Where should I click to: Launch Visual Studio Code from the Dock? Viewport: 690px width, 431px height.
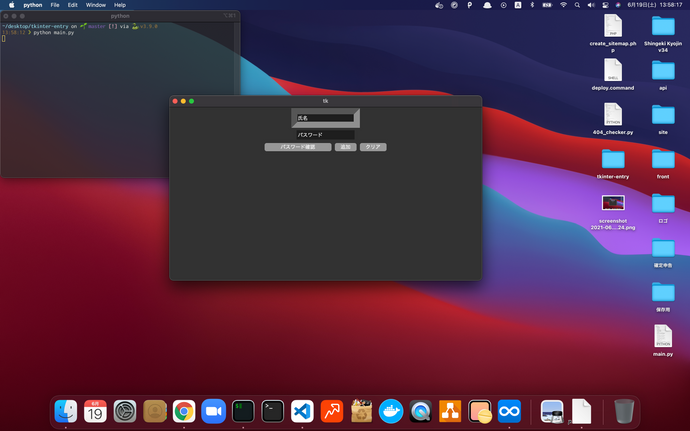coord(302,411)
